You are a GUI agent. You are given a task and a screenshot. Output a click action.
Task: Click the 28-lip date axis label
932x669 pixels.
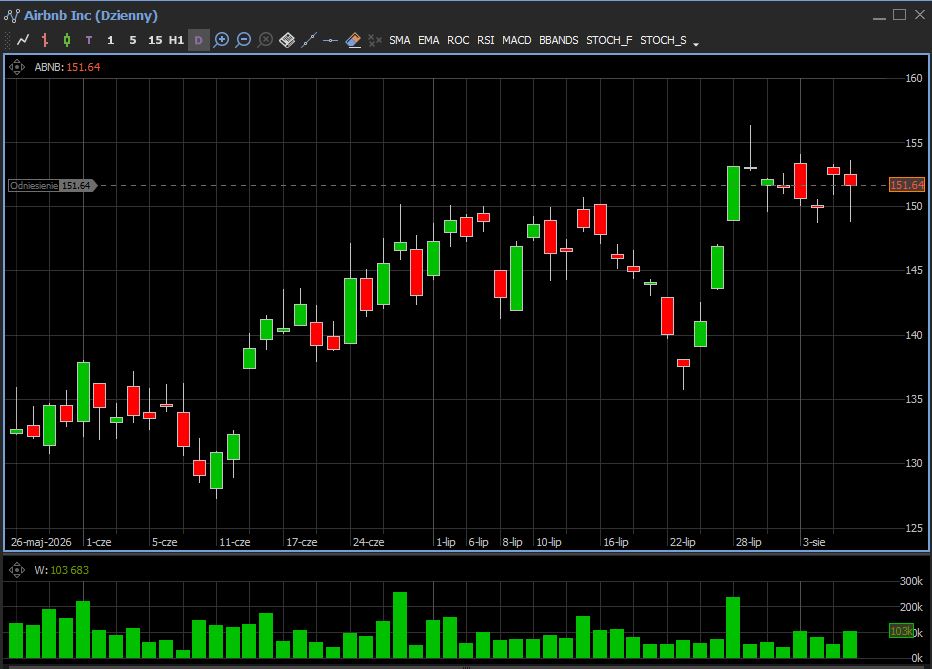click(x=749, y=542)
